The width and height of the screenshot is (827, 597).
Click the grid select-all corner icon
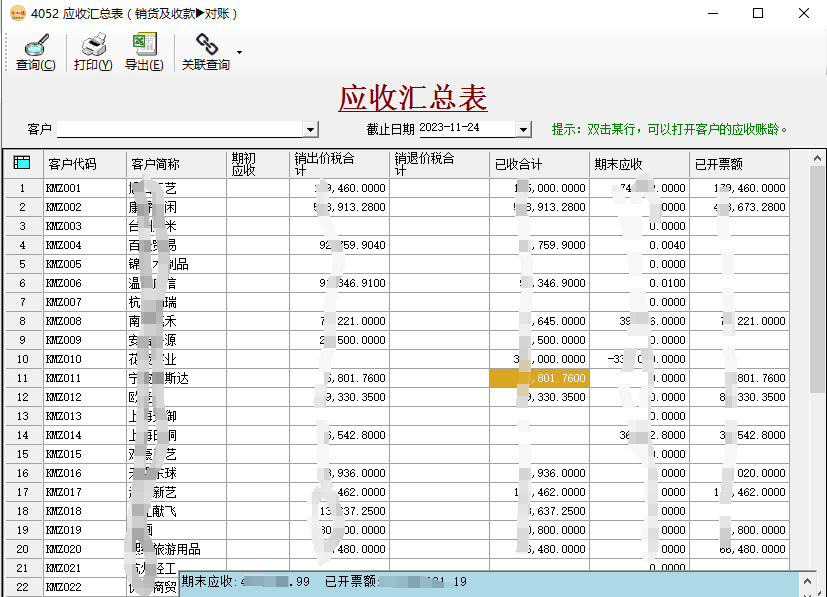[22, 162]
